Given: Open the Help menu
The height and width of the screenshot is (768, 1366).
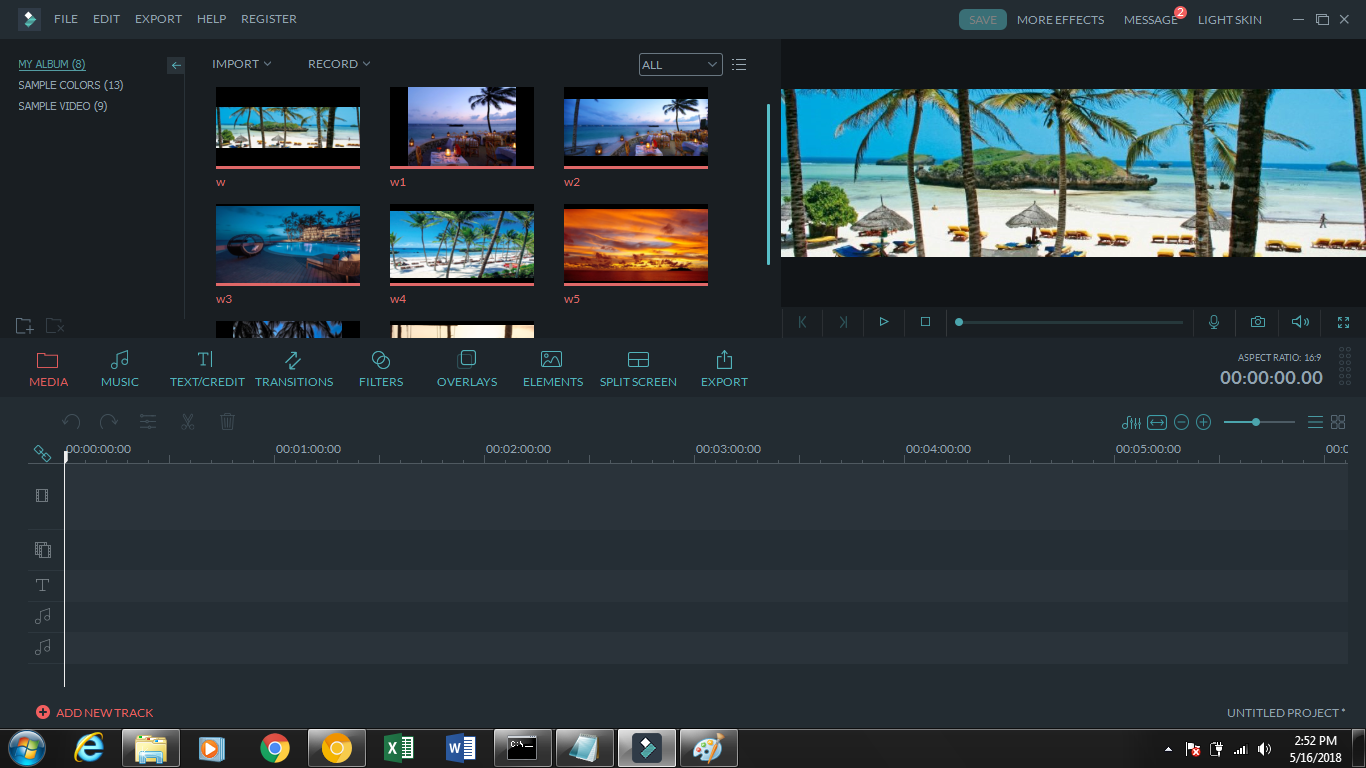Looking at the screenshot, I should tap(211, 19).
